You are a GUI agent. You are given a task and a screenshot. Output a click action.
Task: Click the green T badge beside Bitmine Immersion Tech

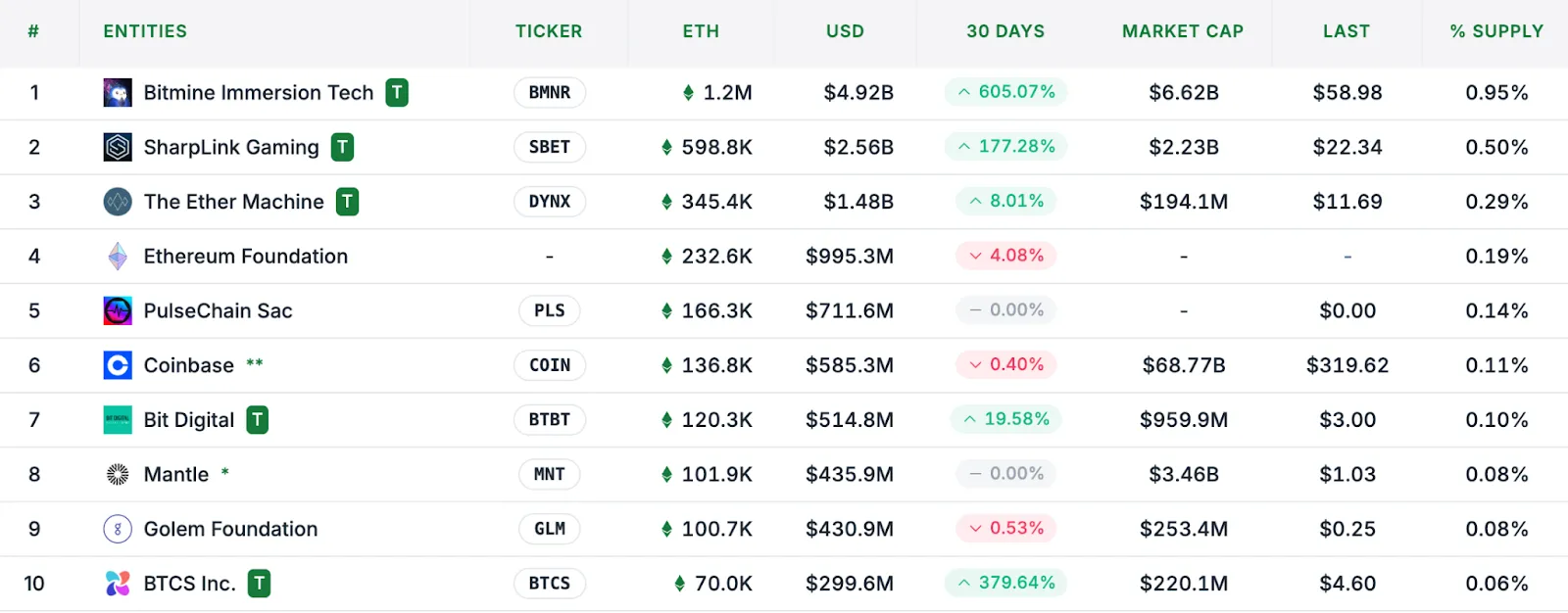point(396,92)
